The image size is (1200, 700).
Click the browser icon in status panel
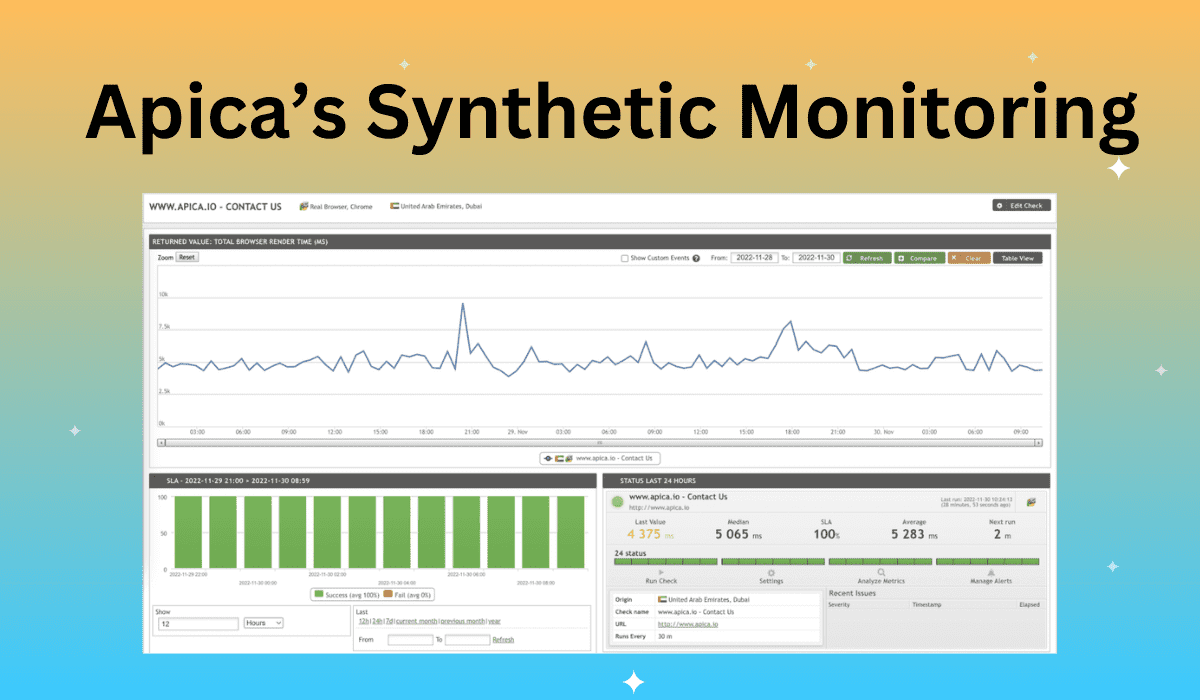pos(1031,501)
